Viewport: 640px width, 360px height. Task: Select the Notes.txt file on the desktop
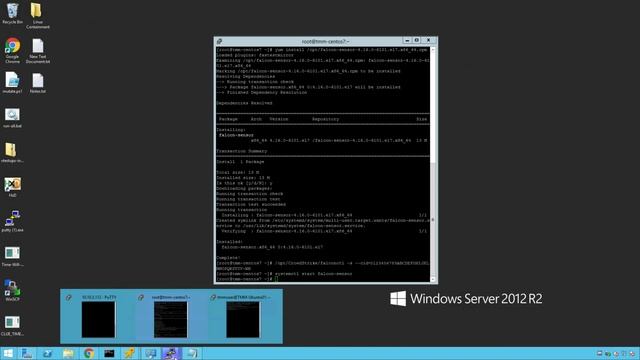click(x=38, y=83)
